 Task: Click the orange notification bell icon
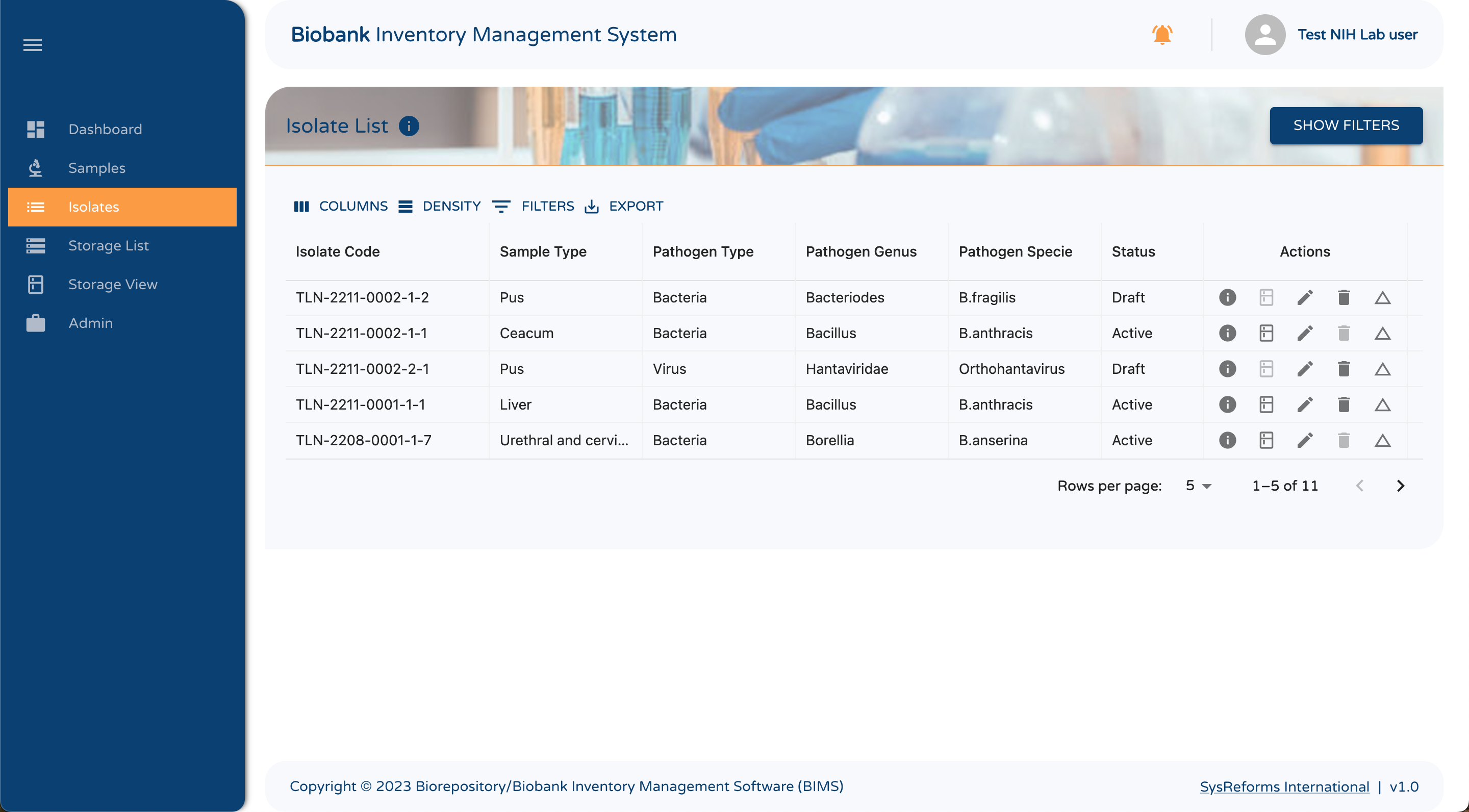pyautogui.click(x=1161, y=34)
